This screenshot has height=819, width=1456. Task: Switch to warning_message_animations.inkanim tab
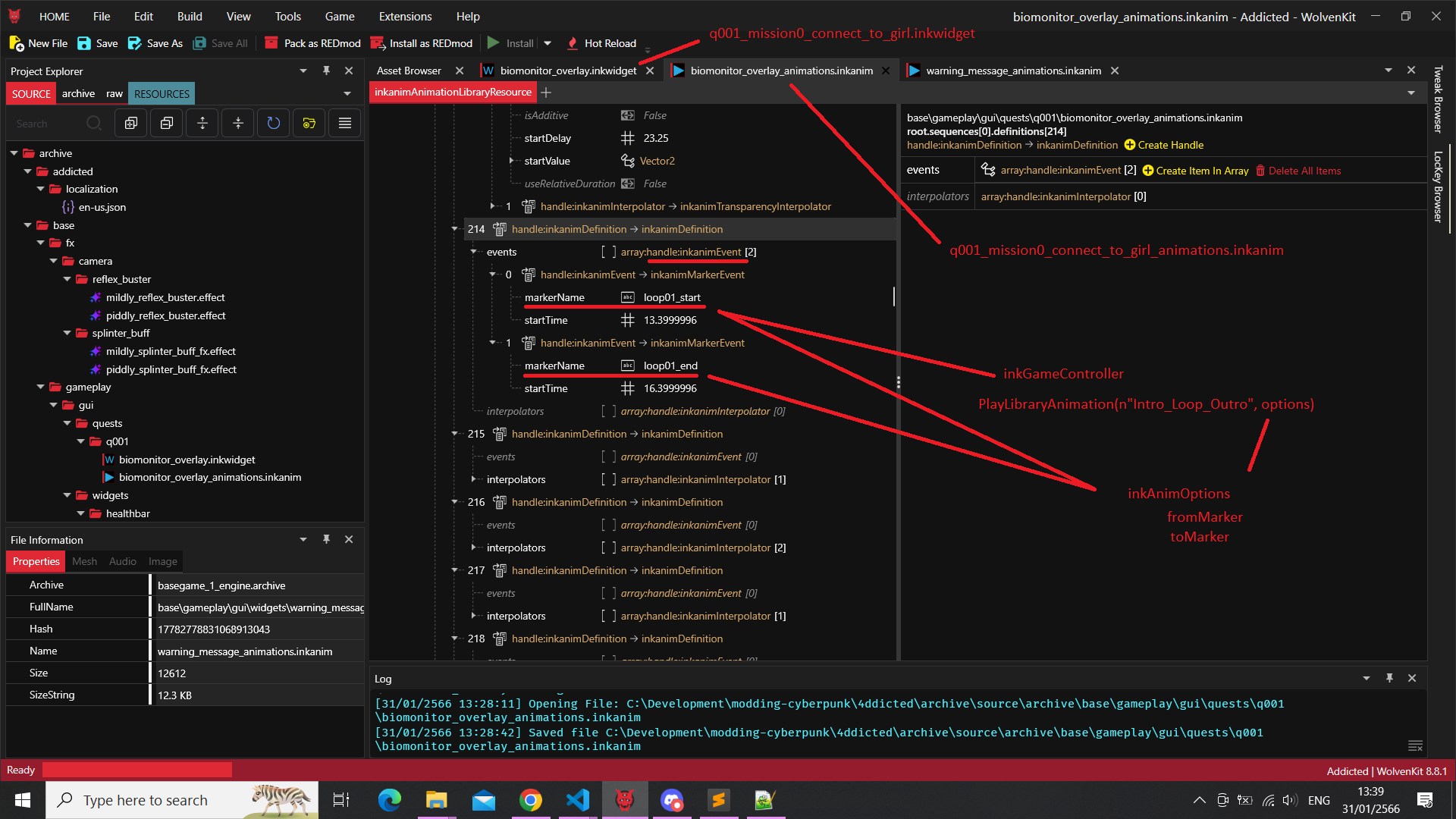click(x=1013, y=71)
